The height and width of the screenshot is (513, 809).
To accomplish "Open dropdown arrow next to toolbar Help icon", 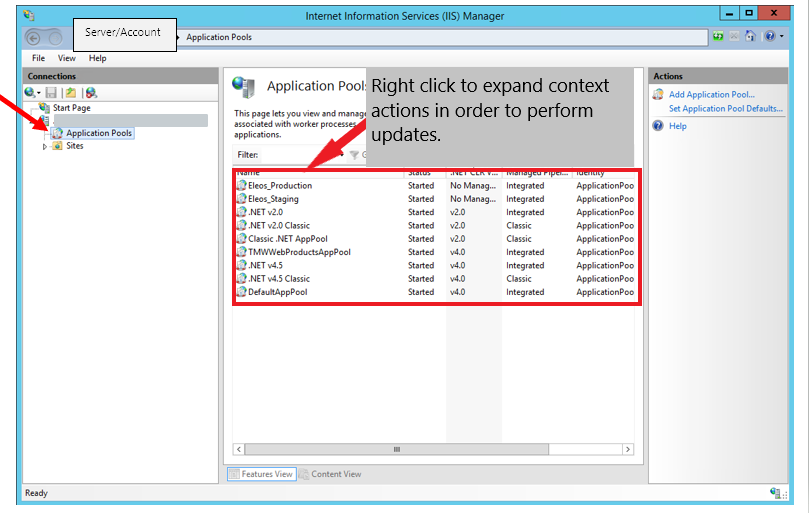I will pos(782,36).
